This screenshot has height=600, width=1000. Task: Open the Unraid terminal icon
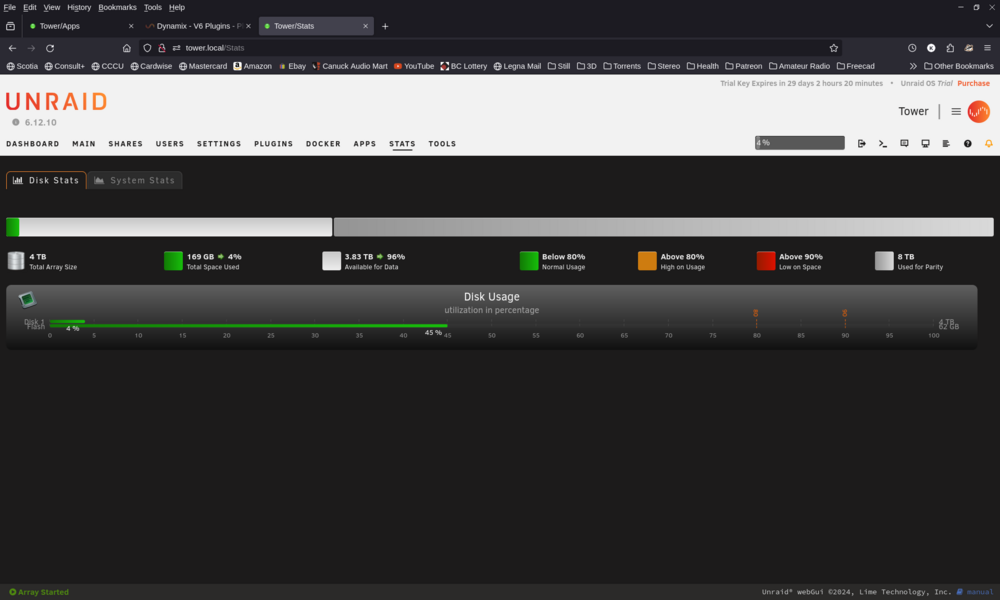point(883,143)
